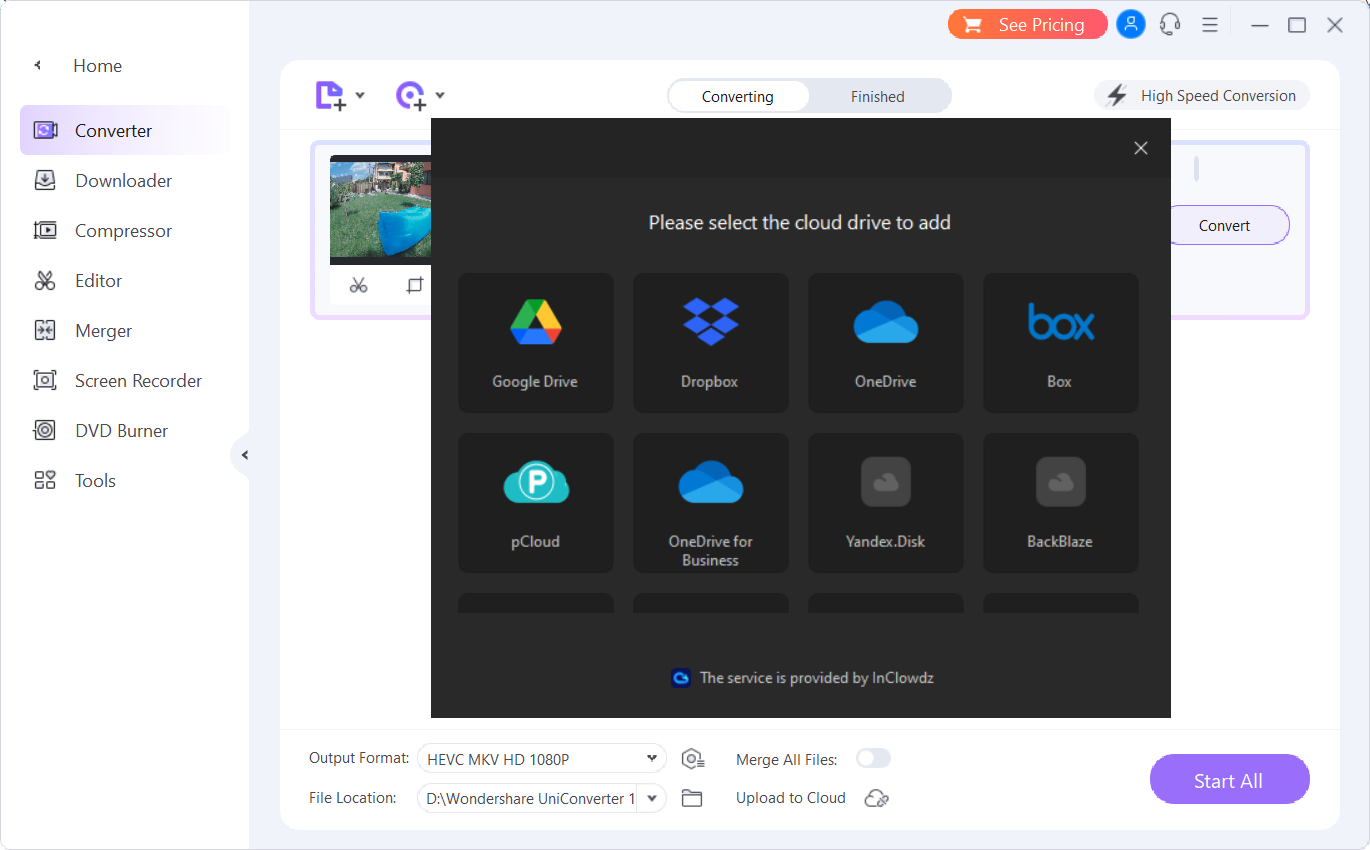Switch to the Converting tab
This screenshot has width=1370, height=850.
pyautogui.click(x=738, y=97)
